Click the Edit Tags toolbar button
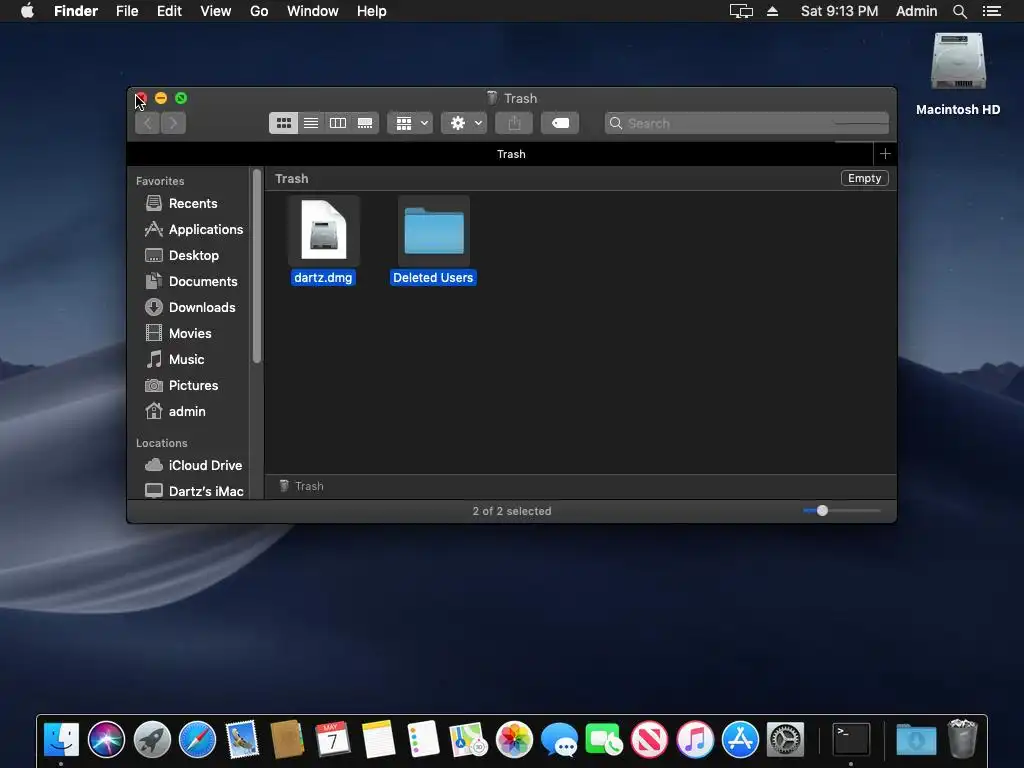 tap(560, 123)
